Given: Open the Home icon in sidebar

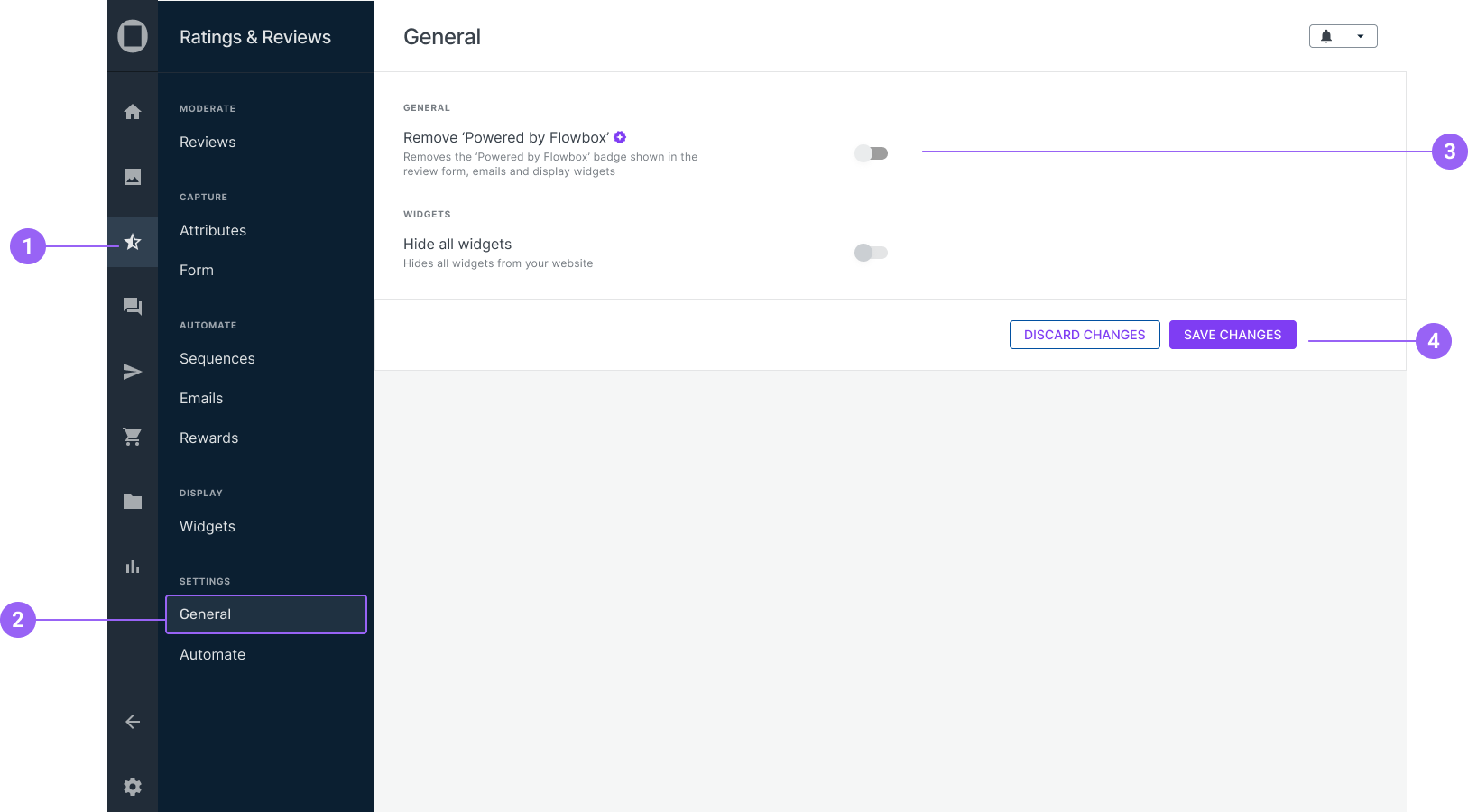Looking at the screenshot, I should 133,112.
